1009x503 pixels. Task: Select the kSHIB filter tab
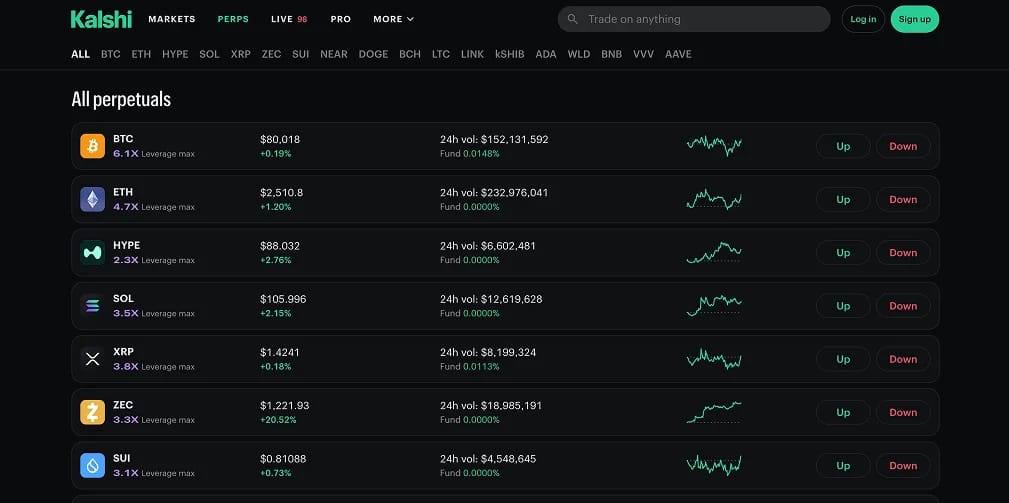pos(510,54)
